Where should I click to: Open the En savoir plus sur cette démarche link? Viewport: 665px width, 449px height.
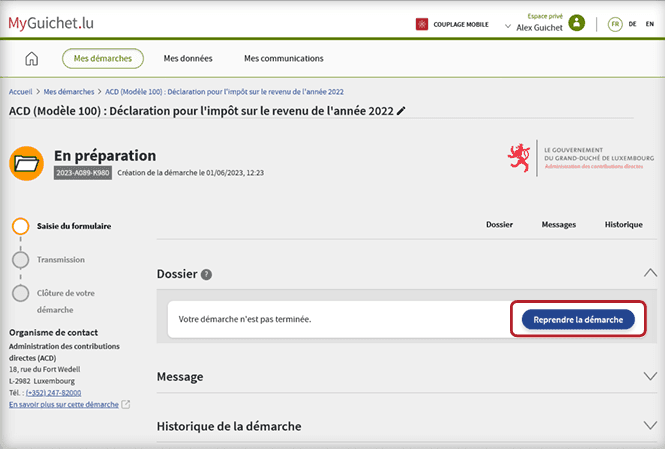[x=63, y=404]
